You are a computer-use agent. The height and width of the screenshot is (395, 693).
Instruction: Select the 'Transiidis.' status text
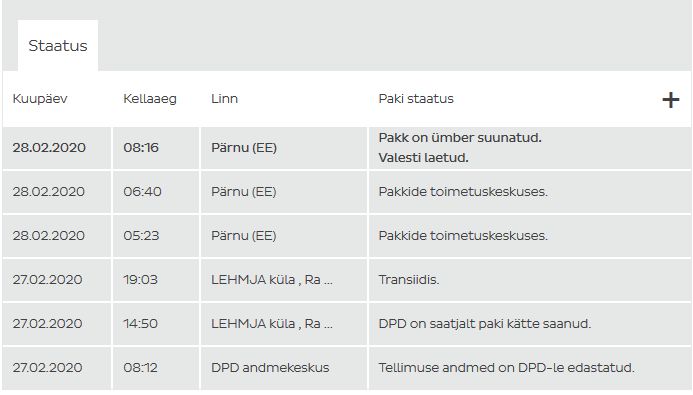point(409,280)
